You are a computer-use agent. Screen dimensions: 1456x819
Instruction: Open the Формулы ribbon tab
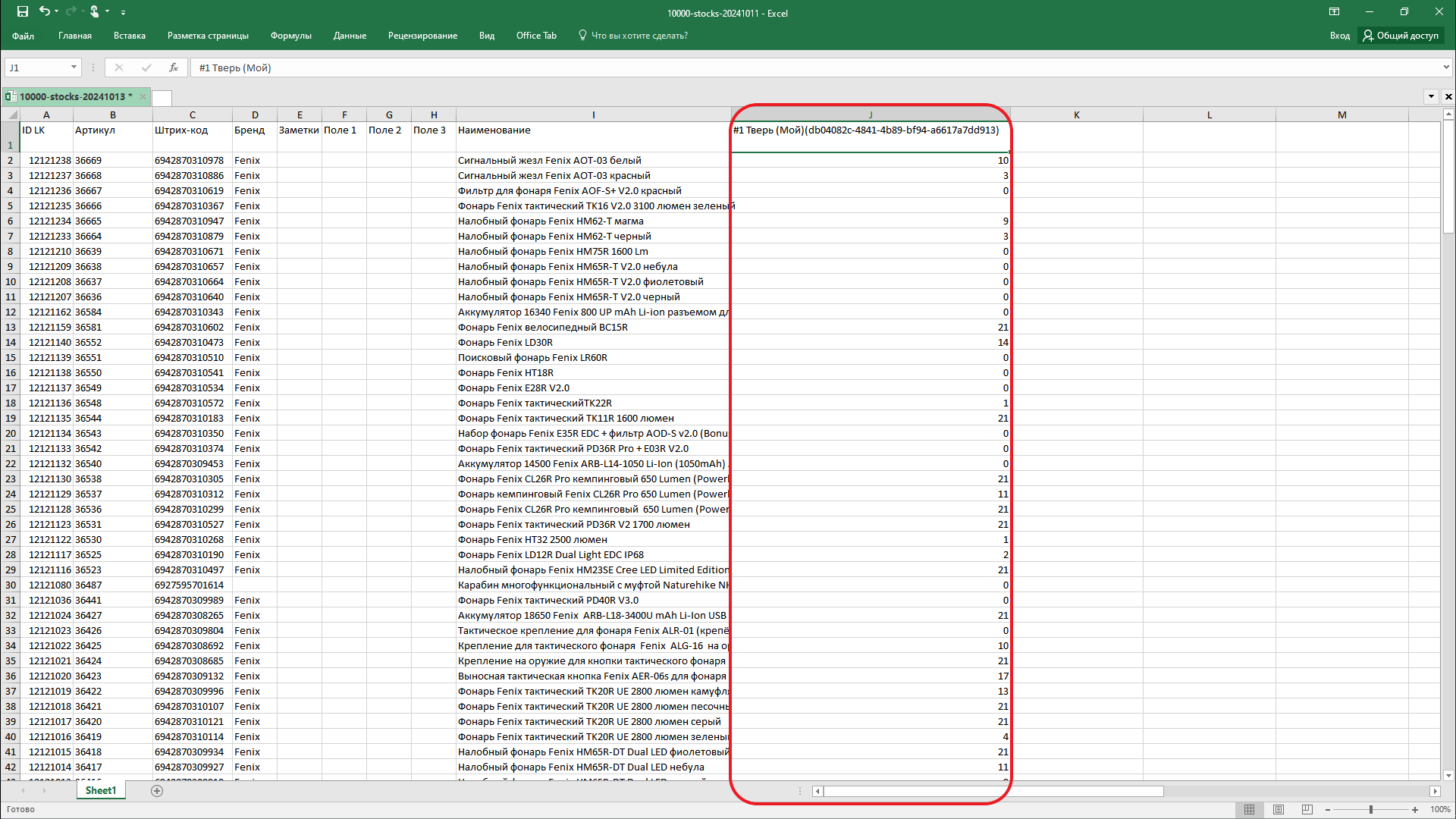pos(290,36)
